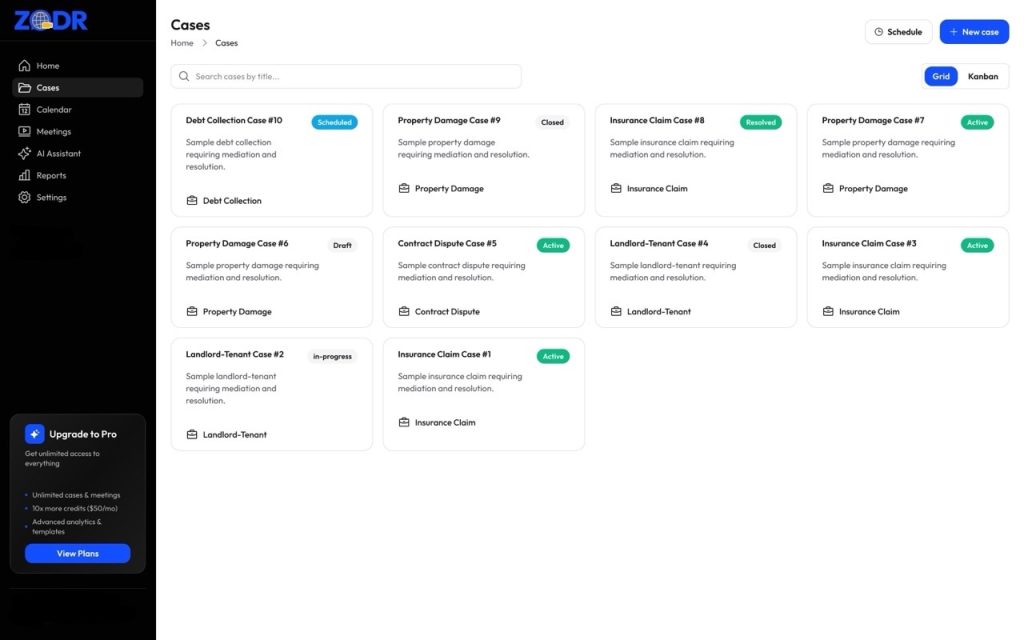Click the Scheduled status badge

[334, 122]
